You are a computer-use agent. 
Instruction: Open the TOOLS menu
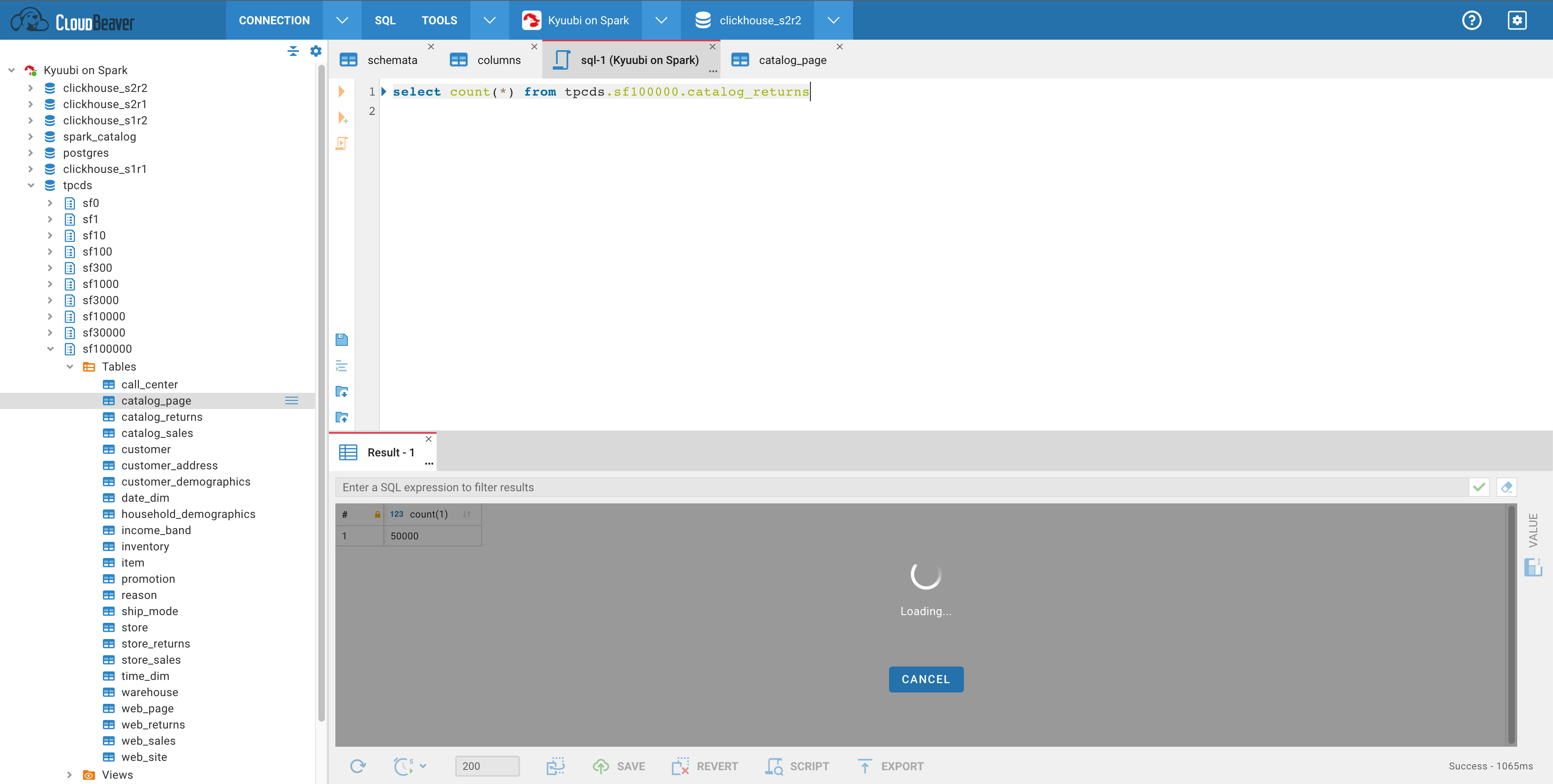[x=439, y=20]
